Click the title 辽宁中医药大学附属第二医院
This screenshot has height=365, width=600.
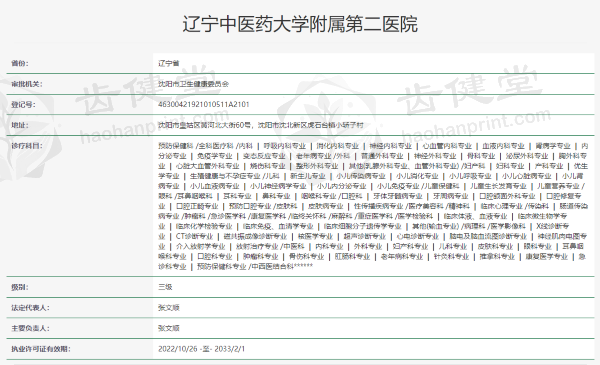point(300,24)
